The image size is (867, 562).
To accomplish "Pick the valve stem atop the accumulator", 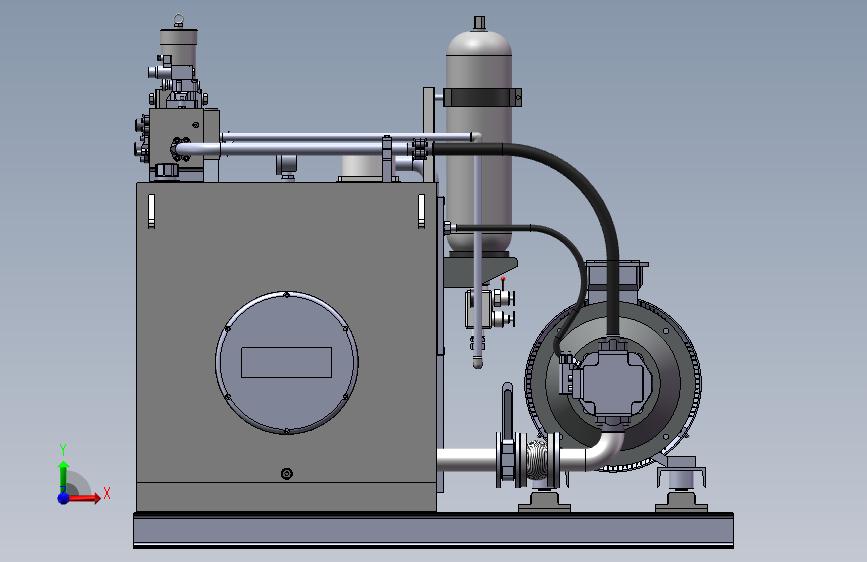I will pyautogui.click(x=479, y=22).
